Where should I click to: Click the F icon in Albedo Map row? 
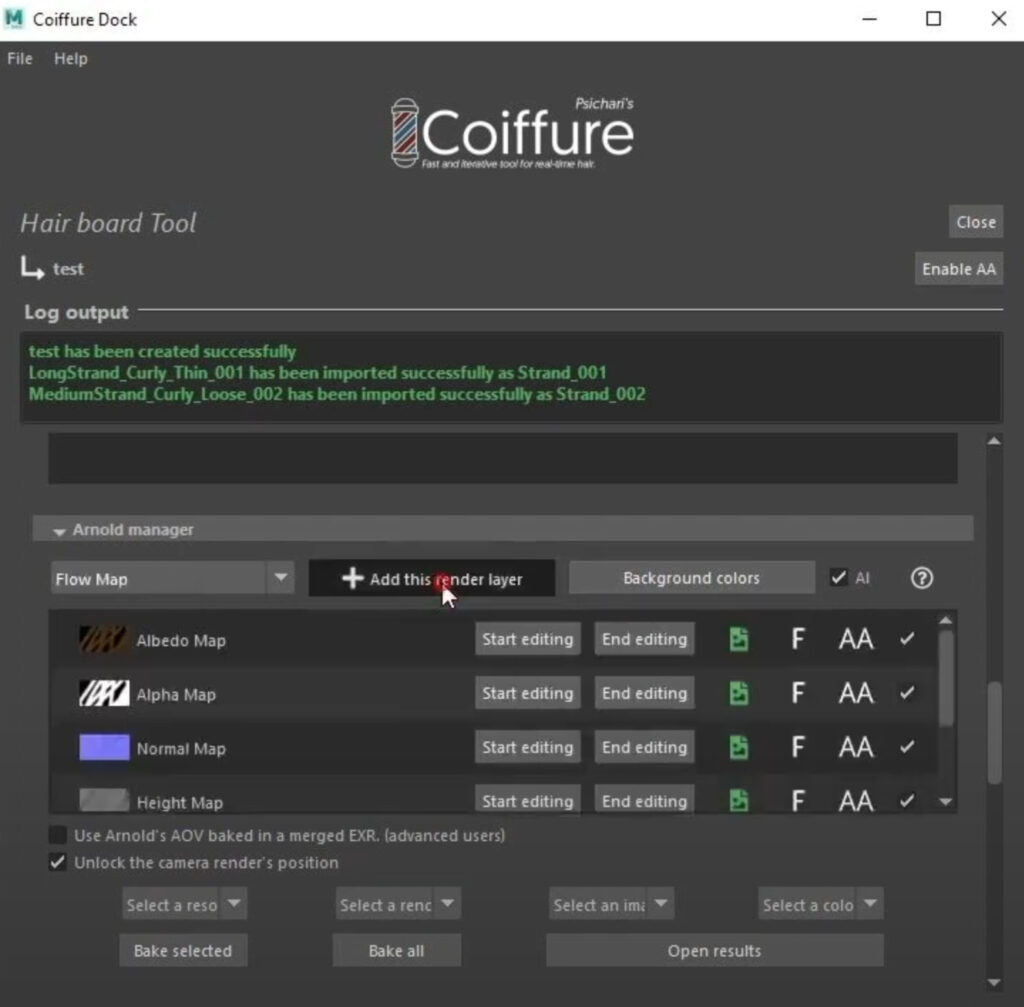[797, 639]
